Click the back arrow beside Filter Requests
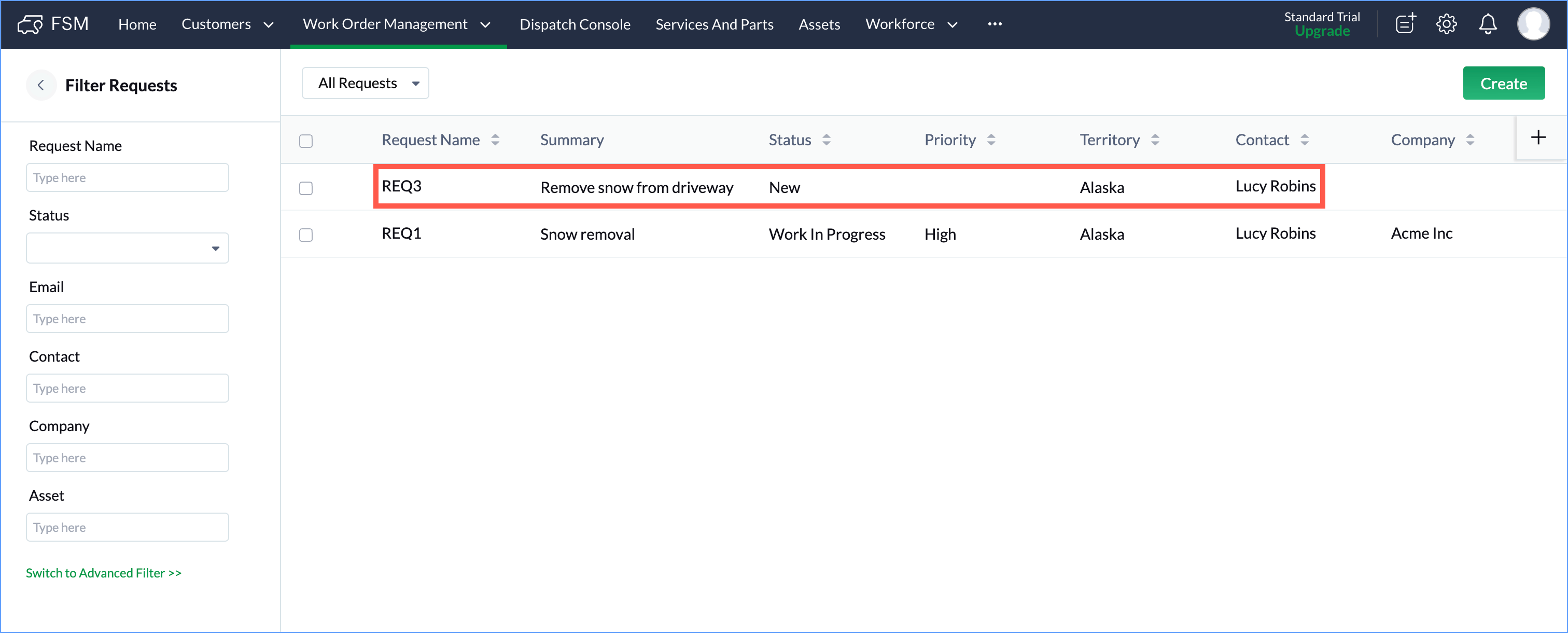The height and width of the screenshot is (633, 1568). [x=41, y=85]
